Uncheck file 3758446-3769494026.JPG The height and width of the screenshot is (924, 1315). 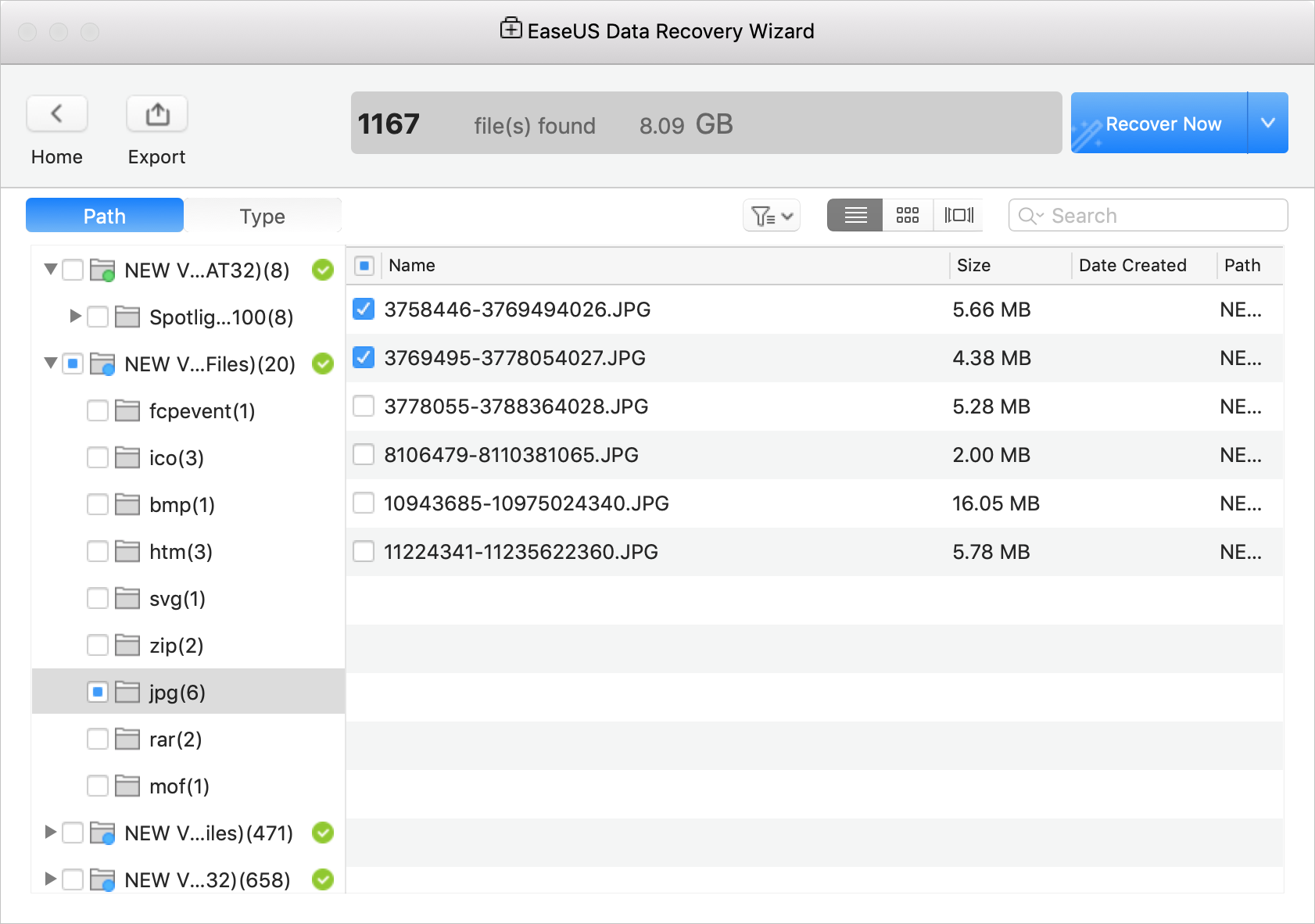click(364, 310)
